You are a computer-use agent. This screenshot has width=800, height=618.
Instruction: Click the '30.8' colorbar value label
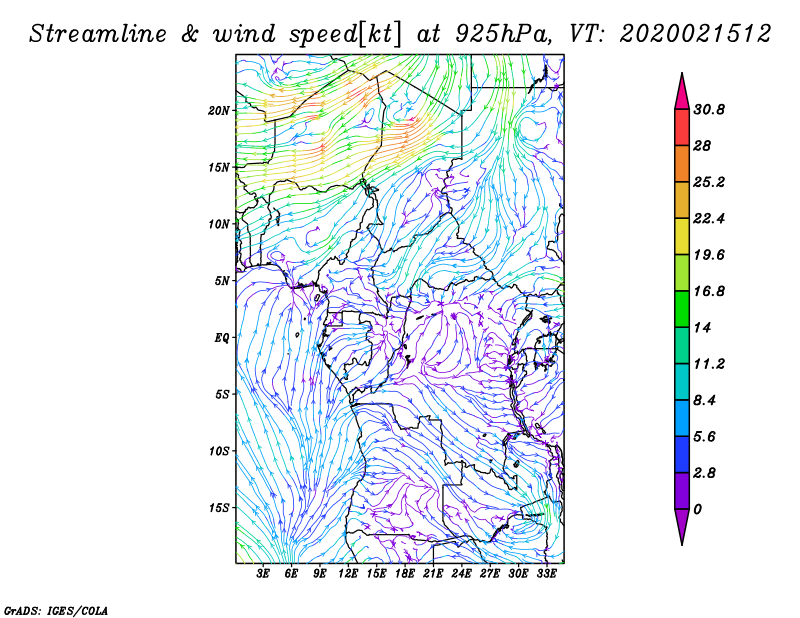coord(708,110)
